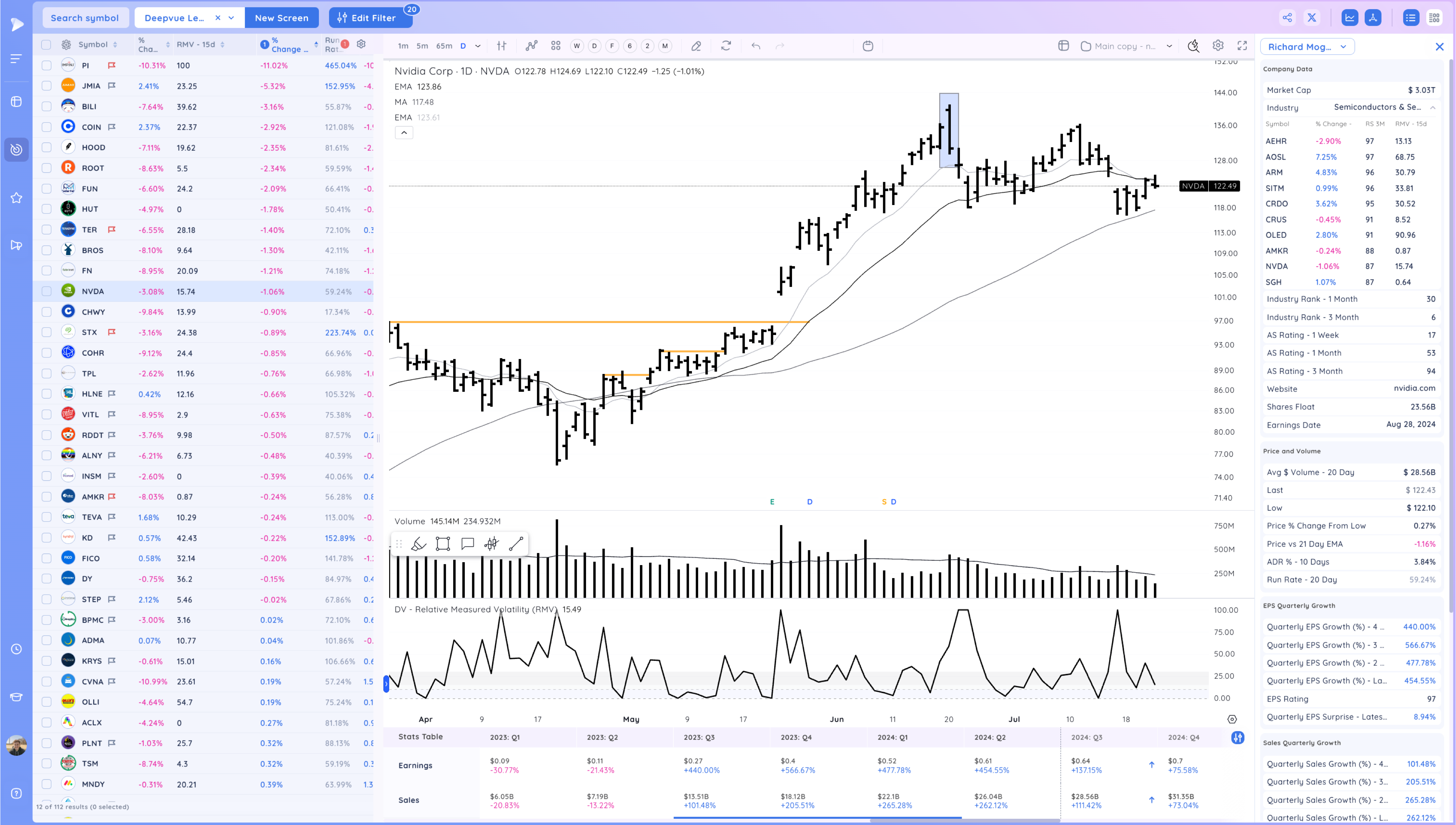Image resolution: width=1456 pixels, height=825 pixels.
Task: Check the NVDA row checkbox
Action: 47,291
